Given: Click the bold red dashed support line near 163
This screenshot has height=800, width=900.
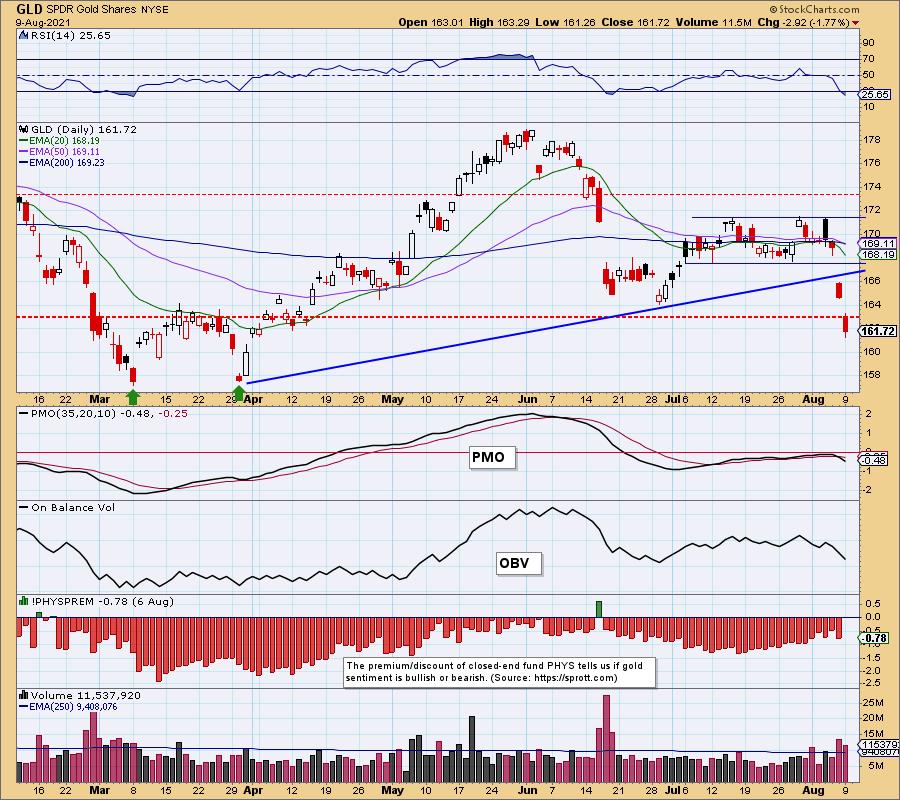Looking at the screenshot, I should [438, 317].
